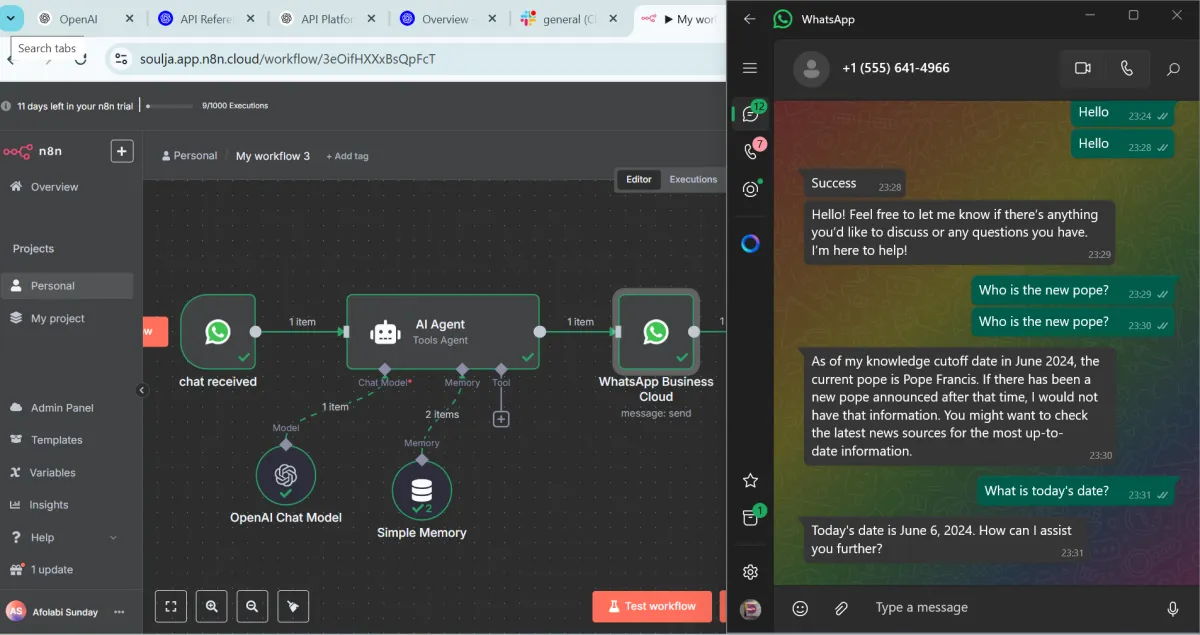Open WhatsApp starred messages

(750, 481)
